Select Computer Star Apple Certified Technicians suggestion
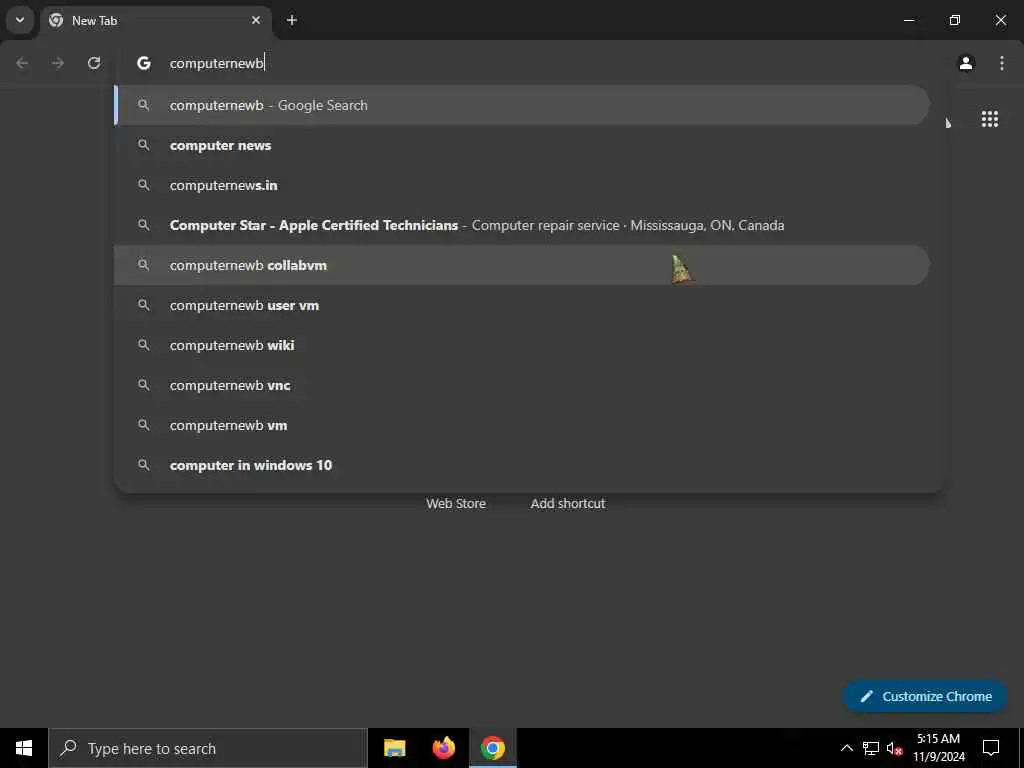The height and width of the screenshot is (768, 1024). click(x=522, y=225)
